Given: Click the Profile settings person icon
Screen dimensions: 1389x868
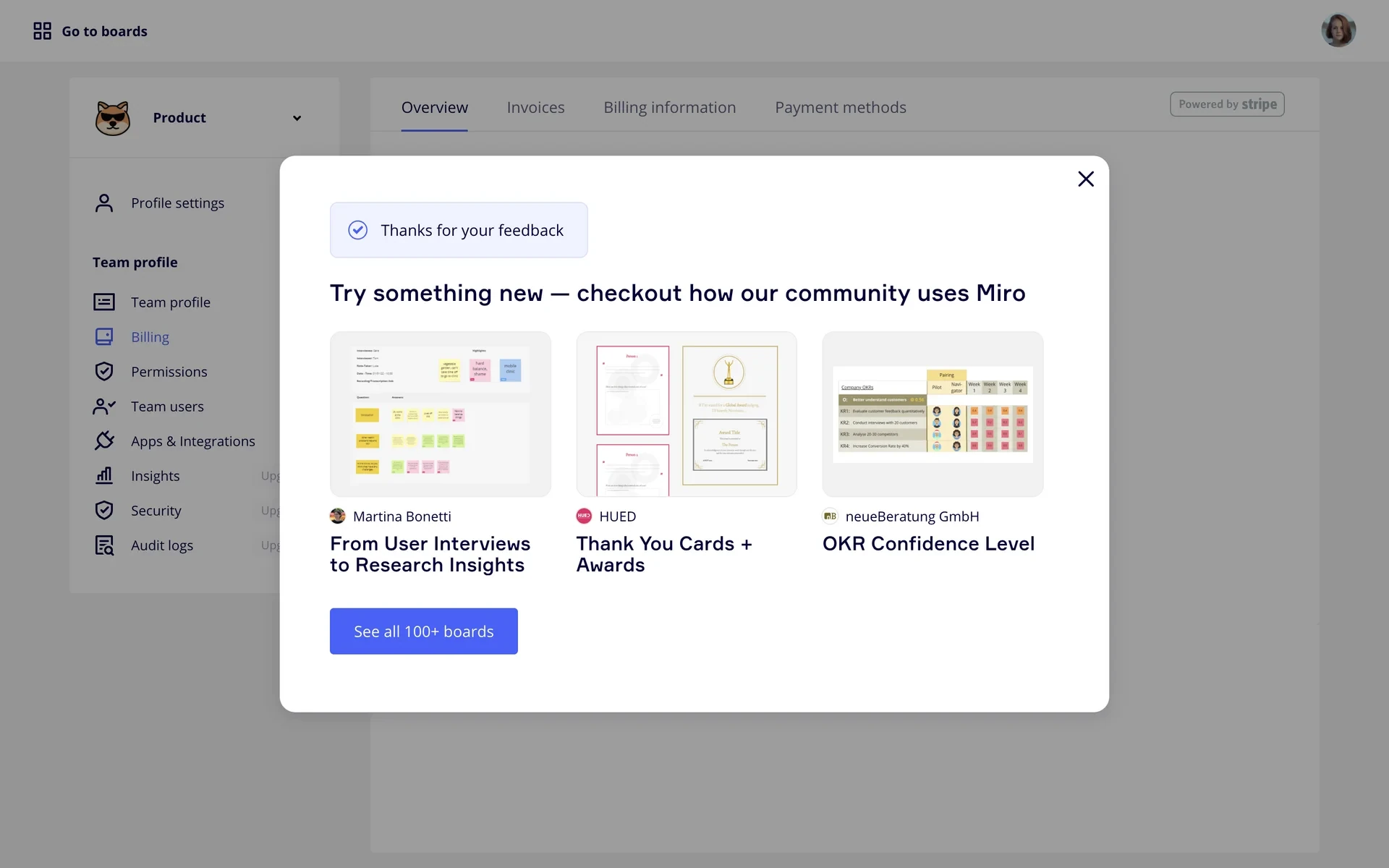Looking at the screenshot, I should [x=104, y=203].
